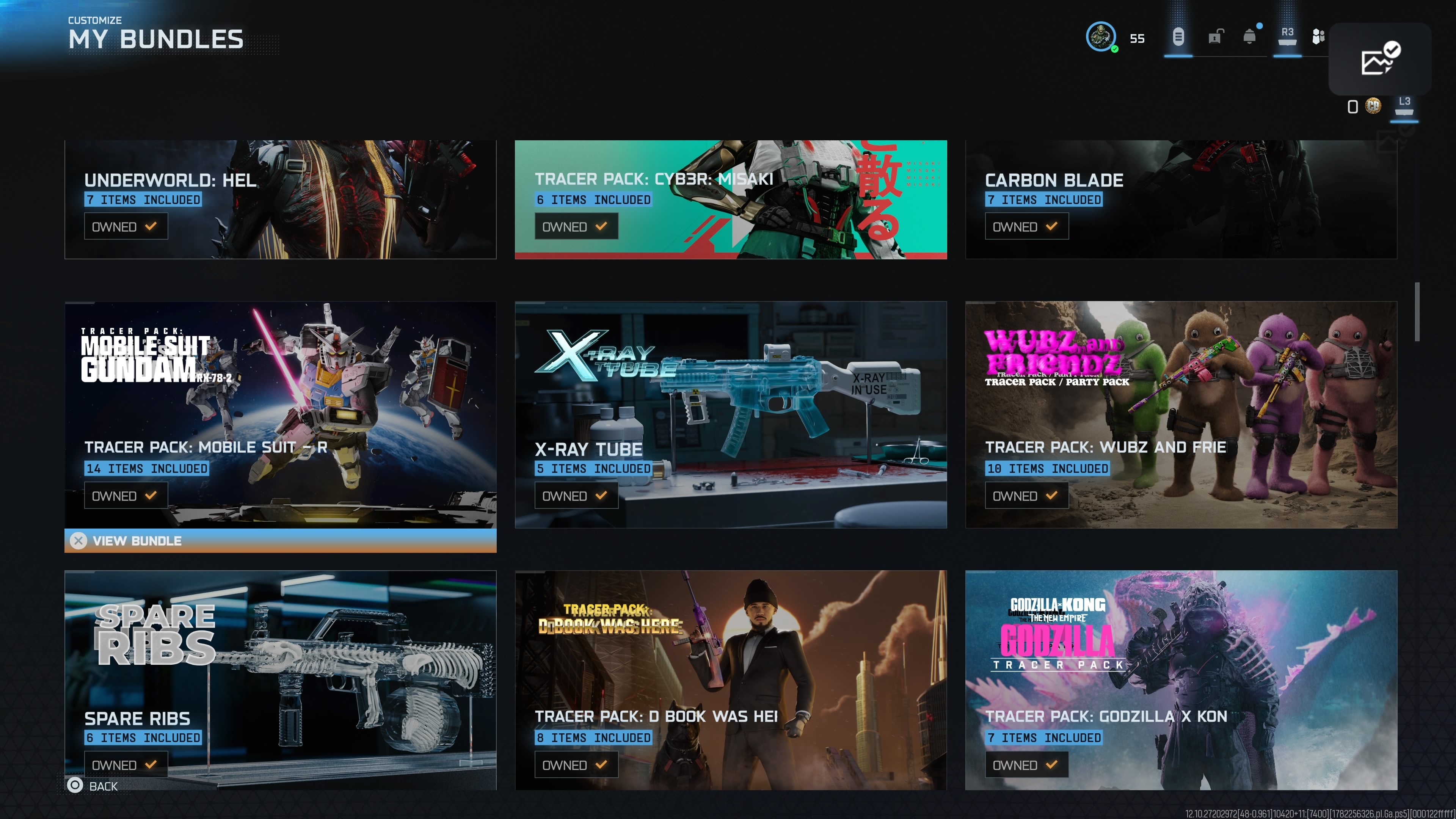The height and width of the screenshot is (819, 1456).
Task: Click '10 Items Included' on Wubz bundle
Action: [1047, 468]
